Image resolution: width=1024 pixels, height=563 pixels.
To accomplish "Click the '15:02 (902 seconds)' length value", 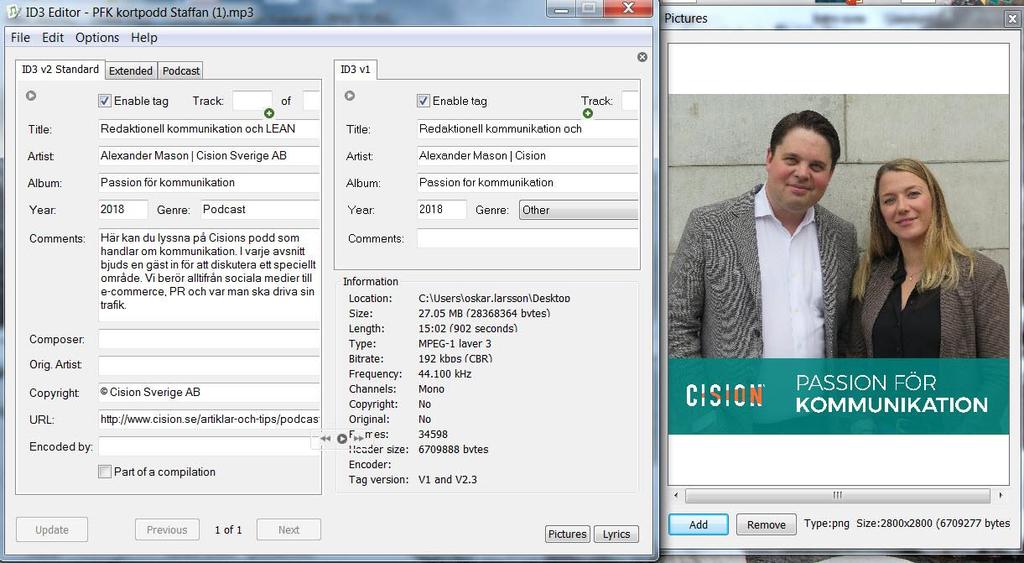I will click(x=468, y=329).
